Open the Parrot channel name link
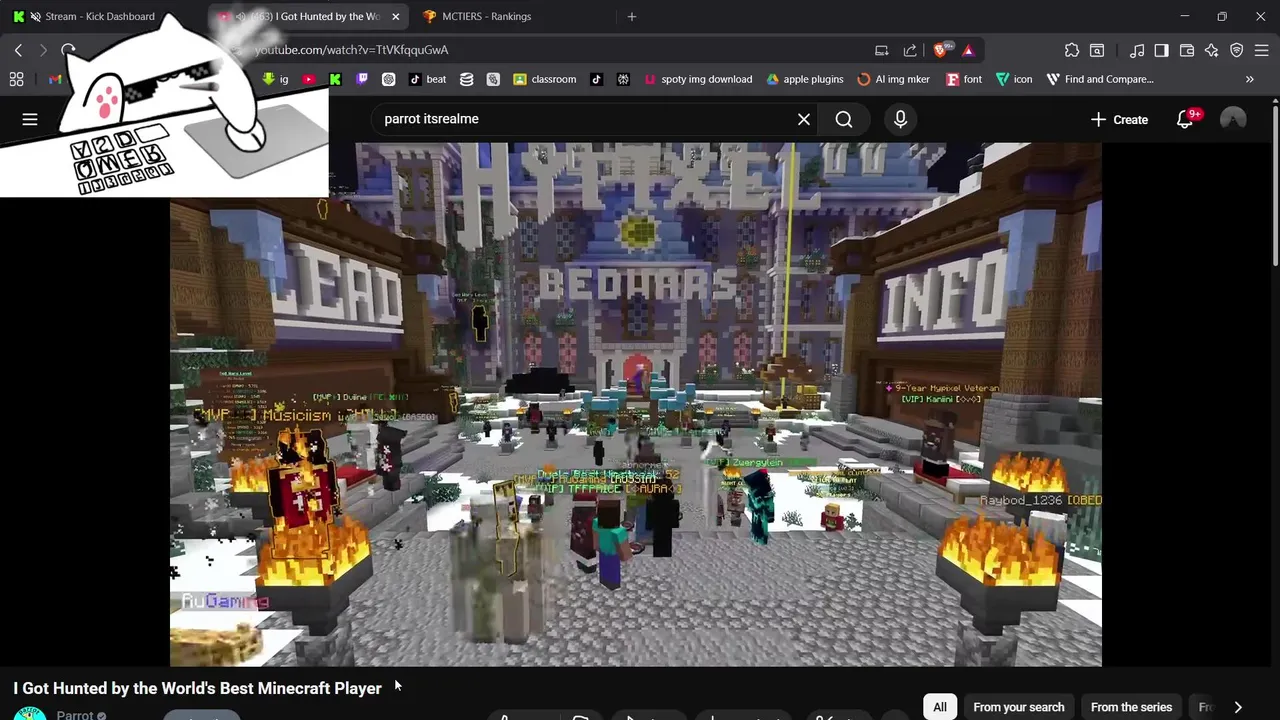 click(x=75, y=715)
